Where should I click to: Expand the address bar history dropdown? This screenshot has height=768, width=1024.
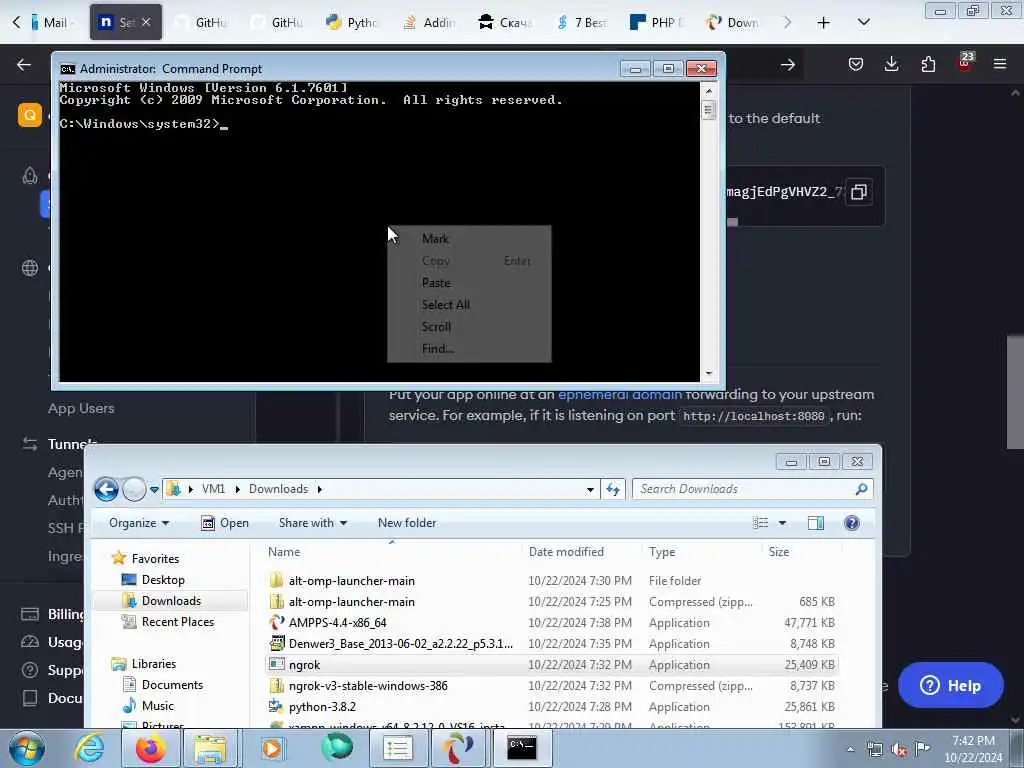(x=590, y=489)
